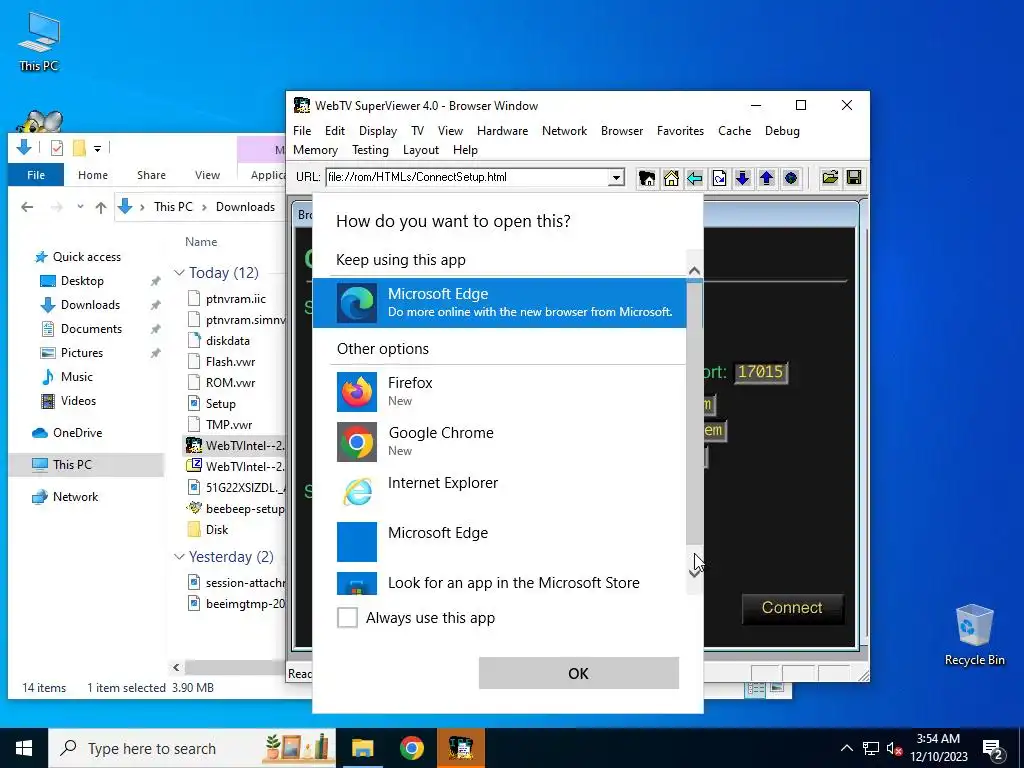Open the URL address dropdown in WebTV
Image resolution: width=1024 pixels, height=768 pixels.
615,178
